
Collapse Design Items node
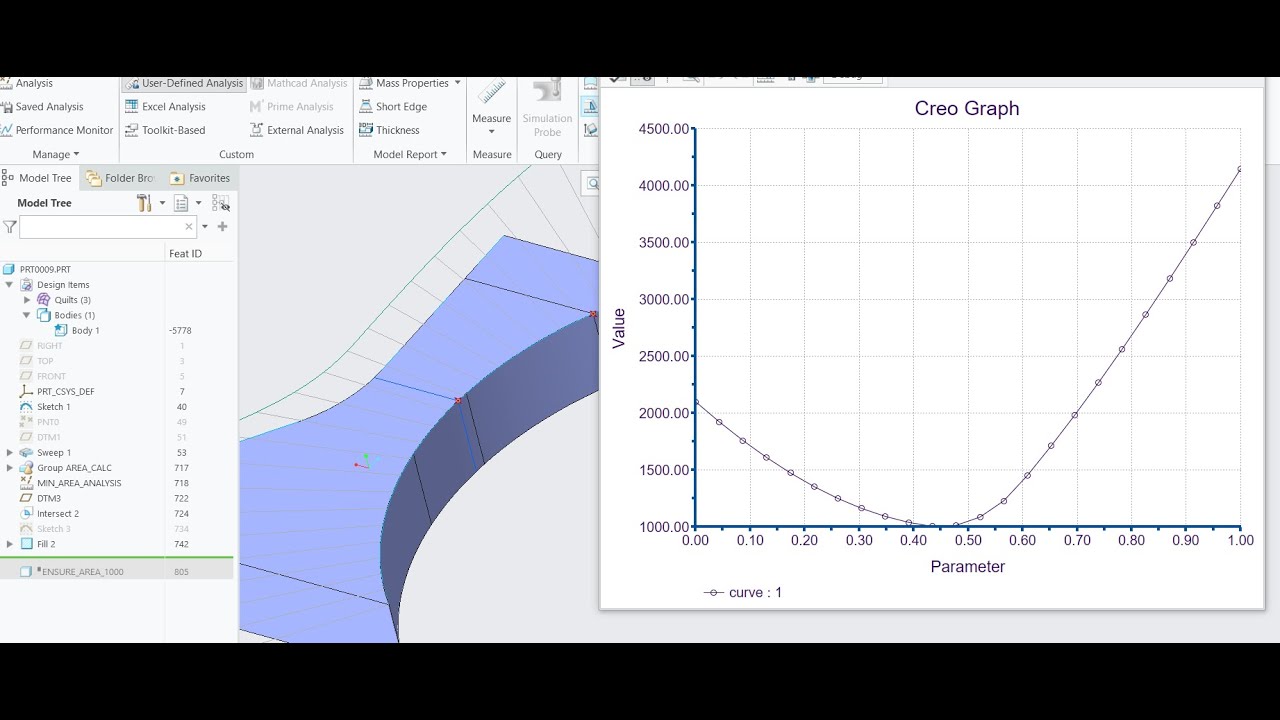click(9, 285)
